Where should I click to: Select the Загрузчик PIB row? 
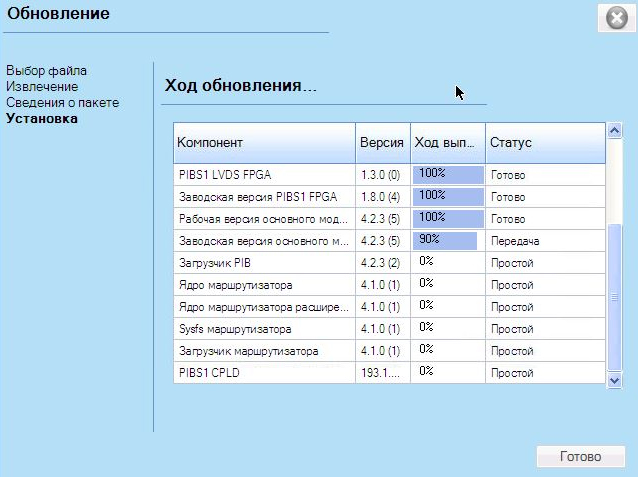coord(264,263)
